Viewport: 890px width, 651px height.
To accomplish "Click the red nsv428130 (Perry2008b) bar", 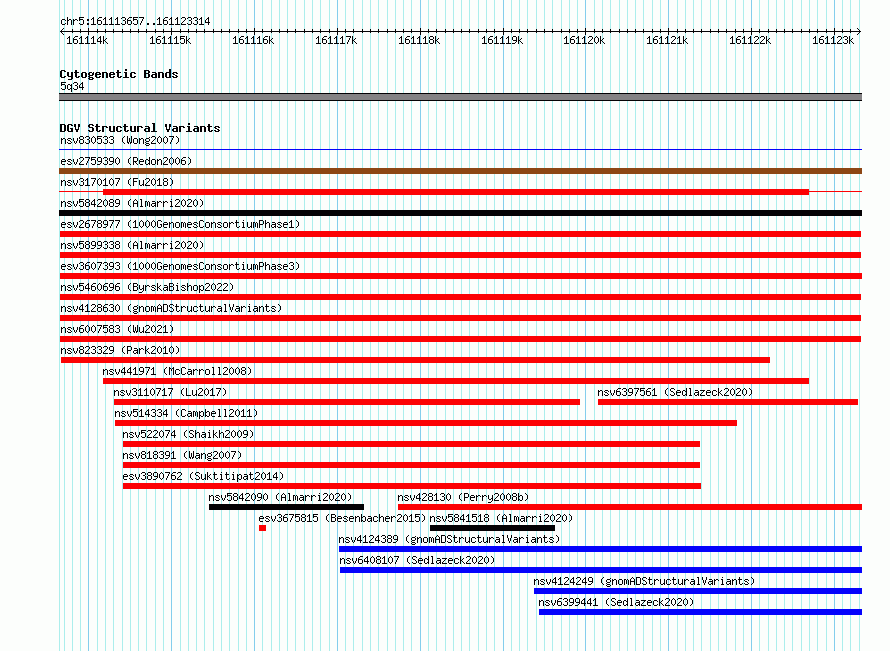I will tap(630, 507).
